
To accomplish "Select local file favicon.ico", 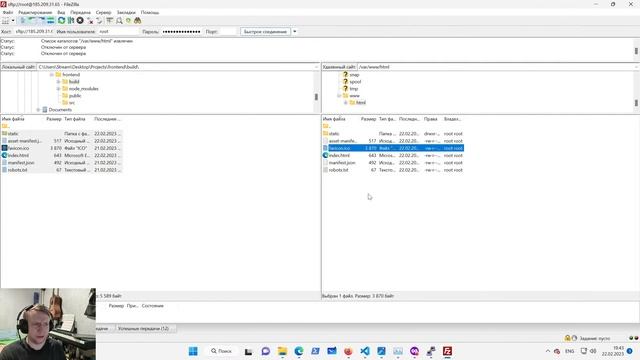I will [61, 148].
